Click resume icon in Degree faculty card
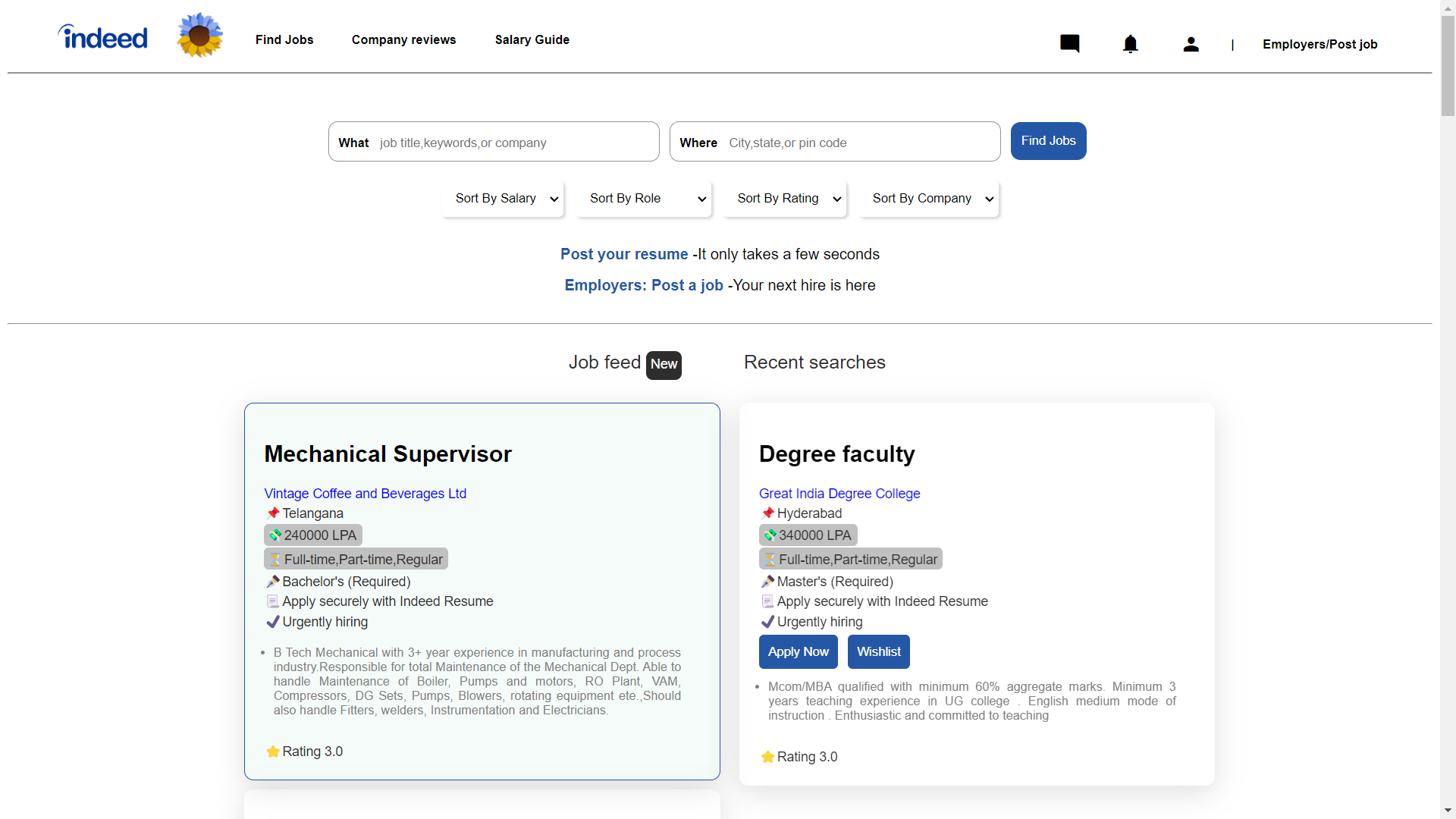This screenshot has width=1456, height=819. pyautogui.click(x=767, y=601)
